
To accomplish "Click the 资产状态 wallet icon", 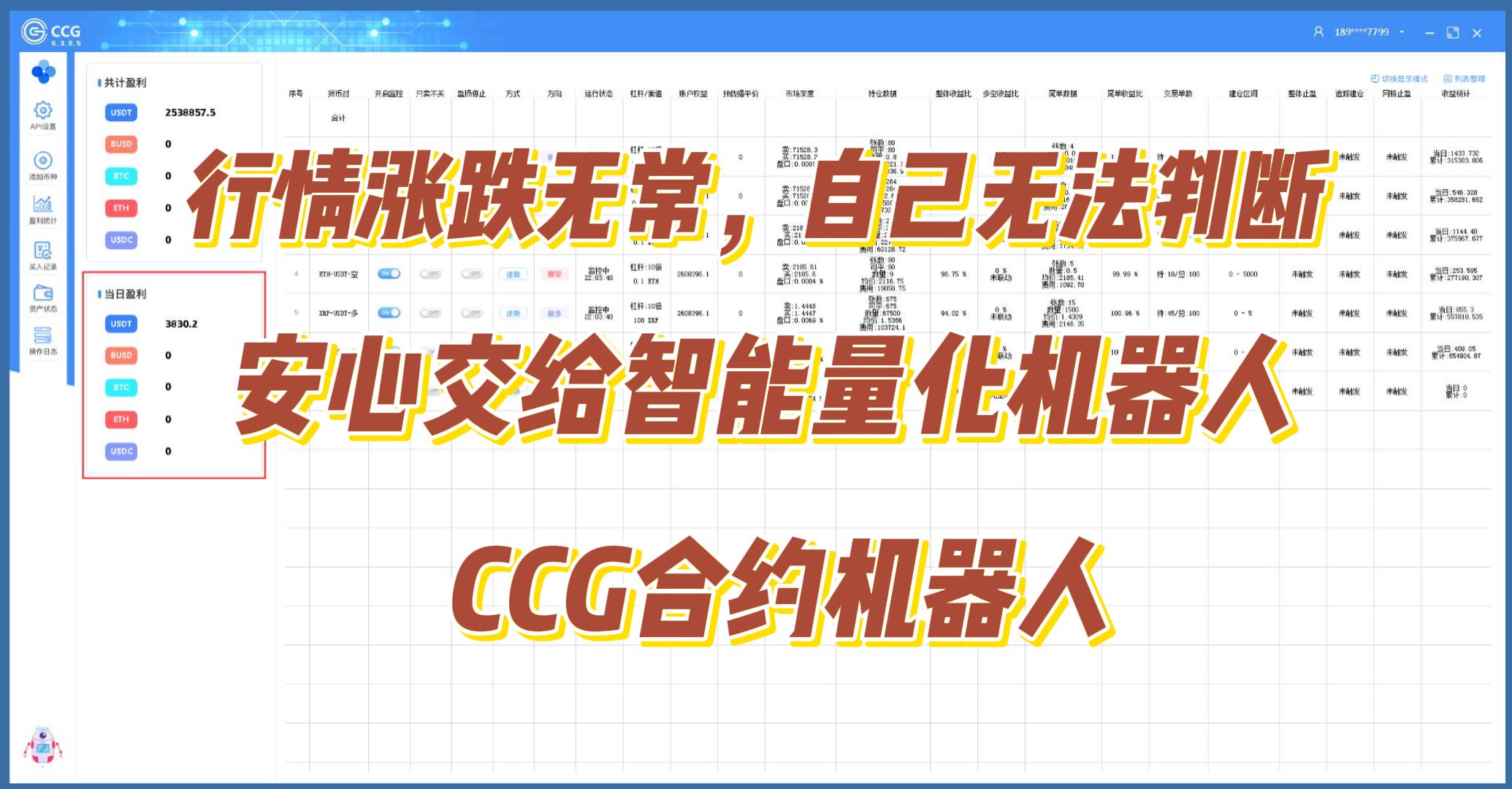I will tap(43, 294).
